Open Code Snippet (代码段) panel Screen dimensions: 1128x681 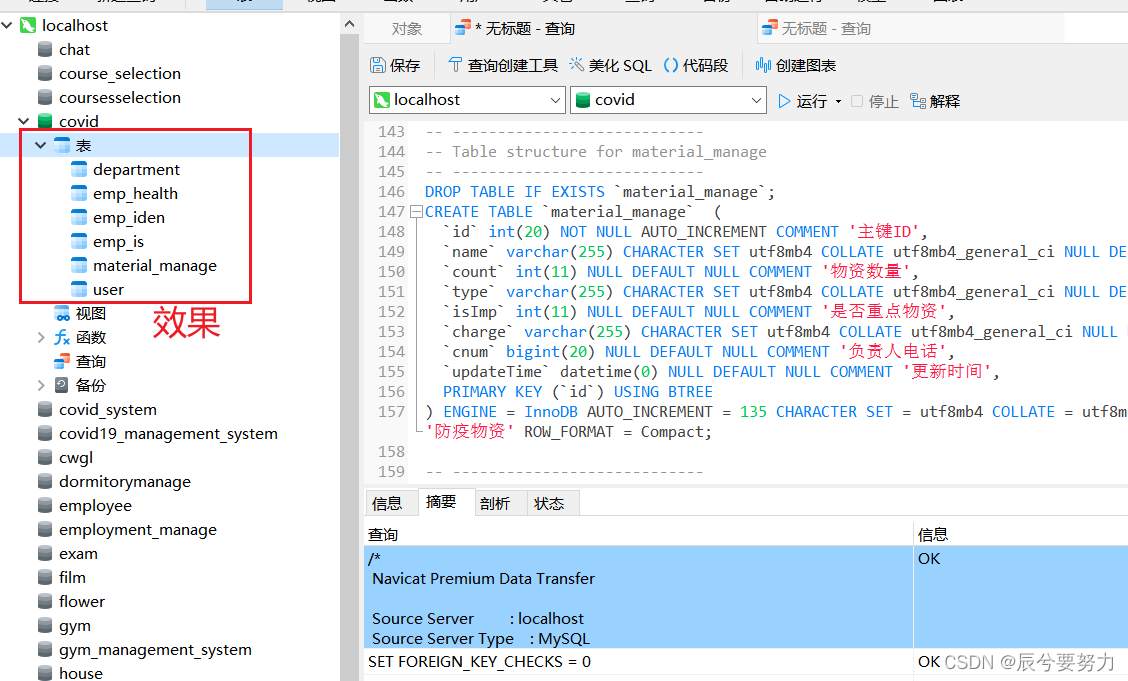coord(696,65)
